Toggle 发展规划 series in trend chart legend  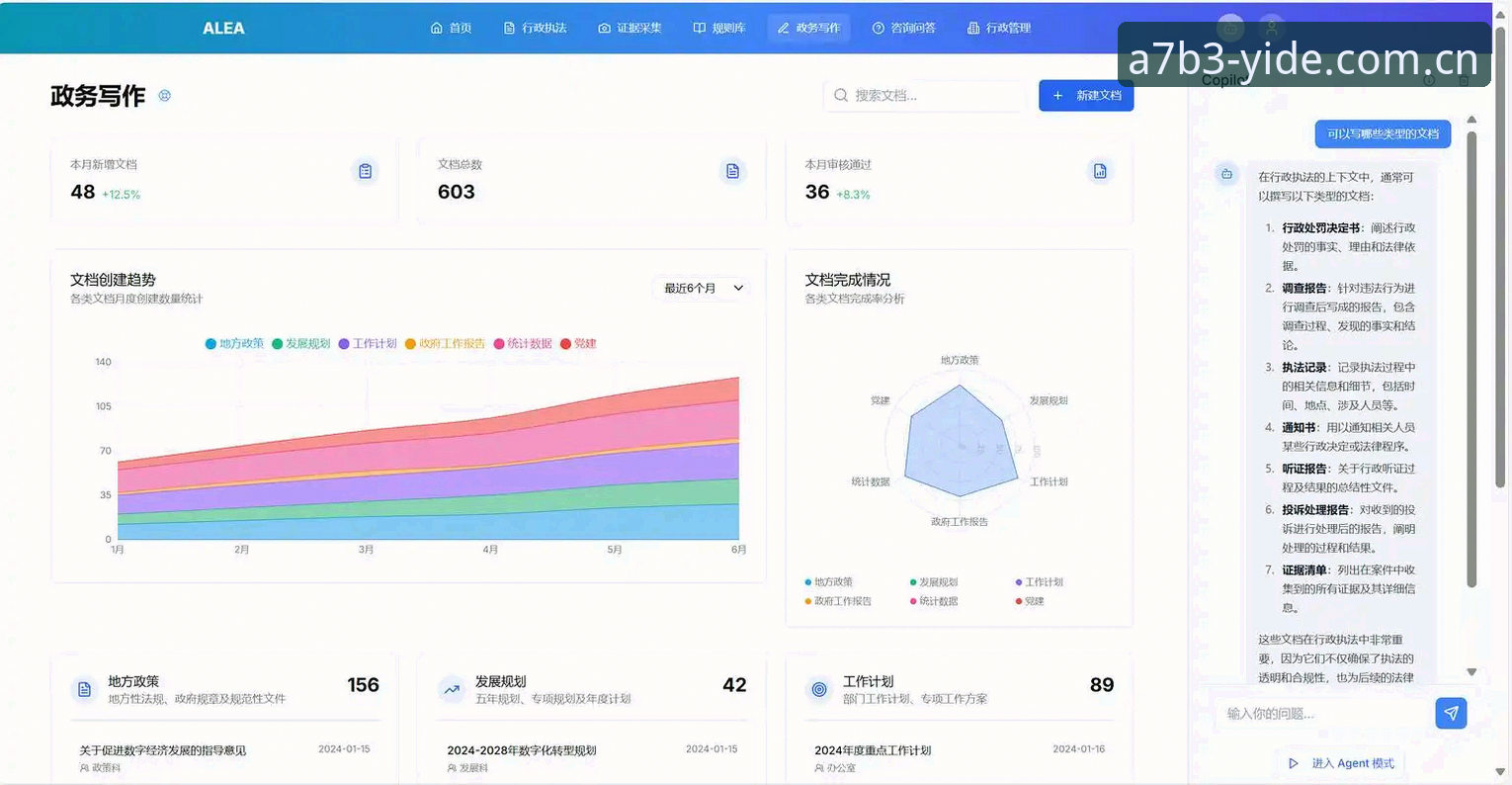click(x=300, y=344)
